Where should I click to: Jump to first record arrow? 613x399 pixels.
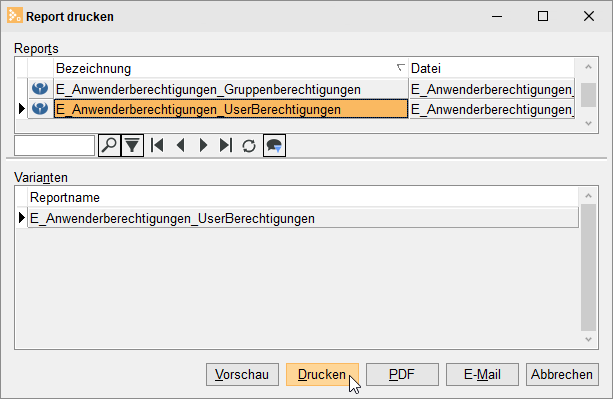coord(157,145)
